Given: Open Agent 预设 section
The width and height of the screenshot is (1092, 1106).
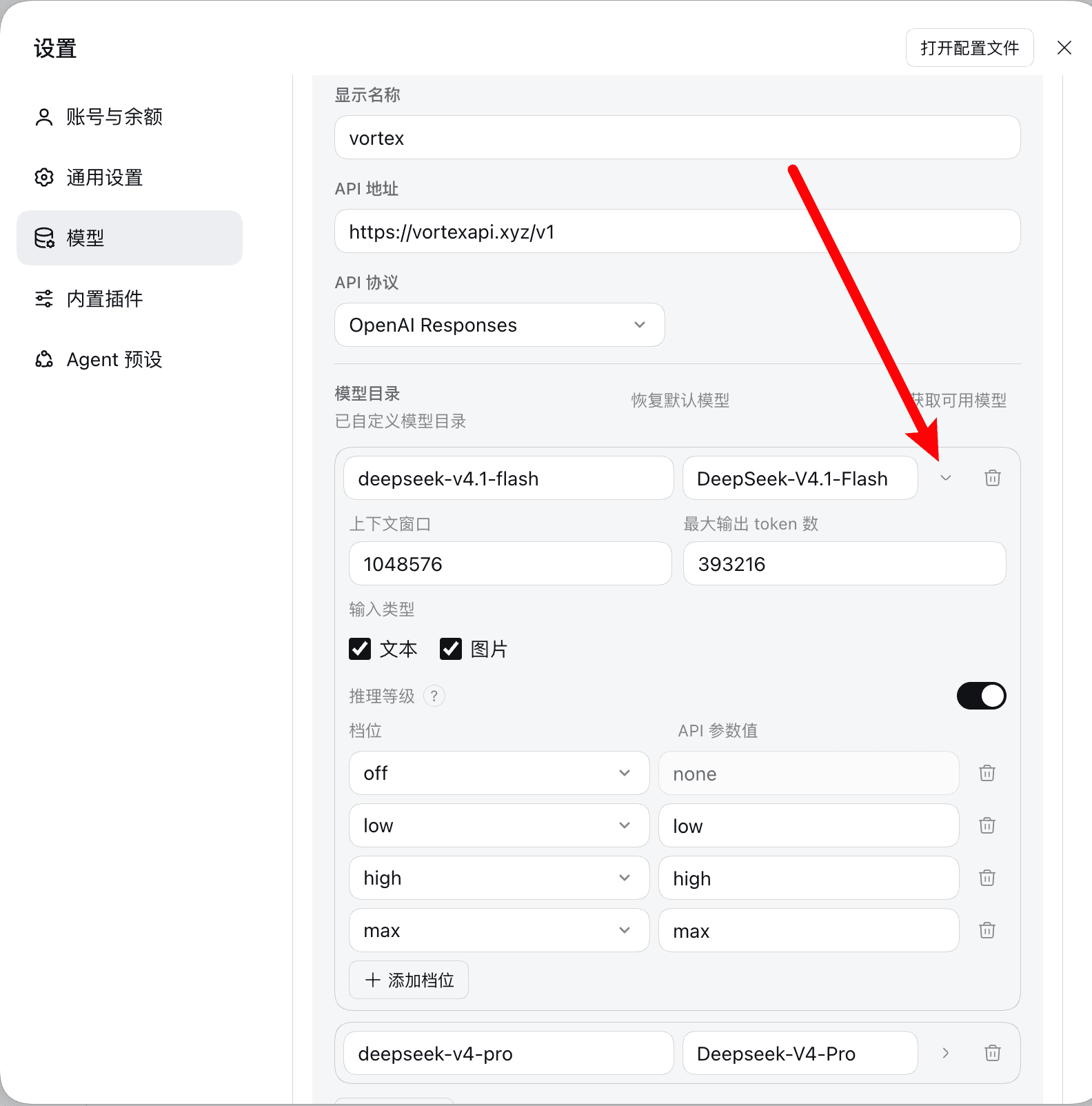Looking at the screenshot, I should pos(130,359).
